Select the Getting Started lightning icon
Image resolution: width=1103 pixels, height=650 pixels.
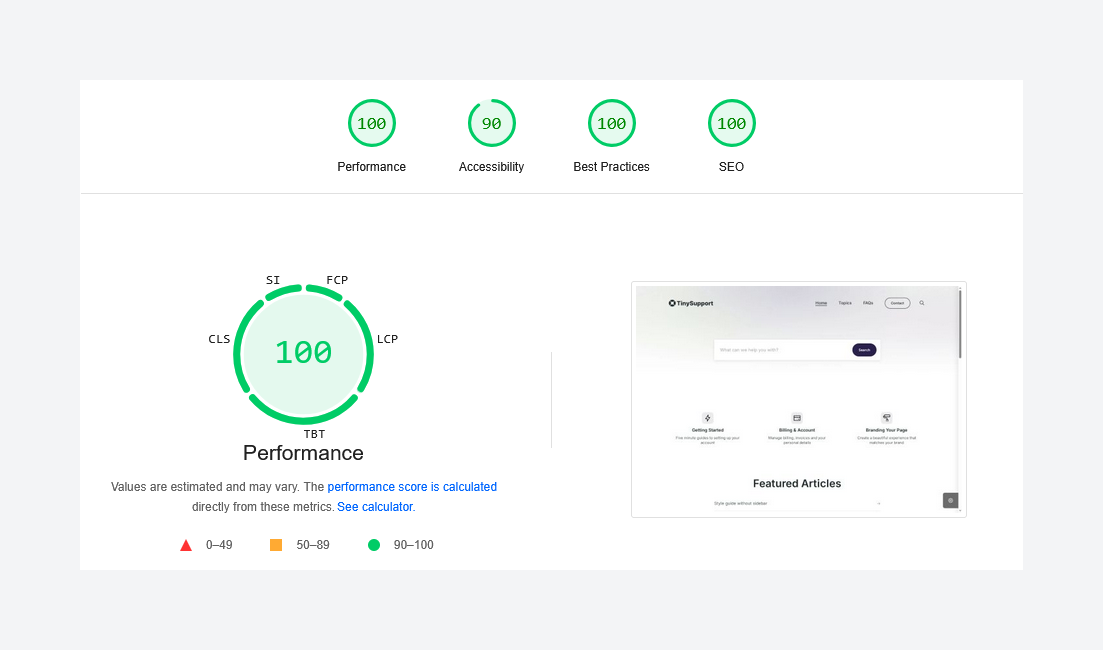point(707,418)
